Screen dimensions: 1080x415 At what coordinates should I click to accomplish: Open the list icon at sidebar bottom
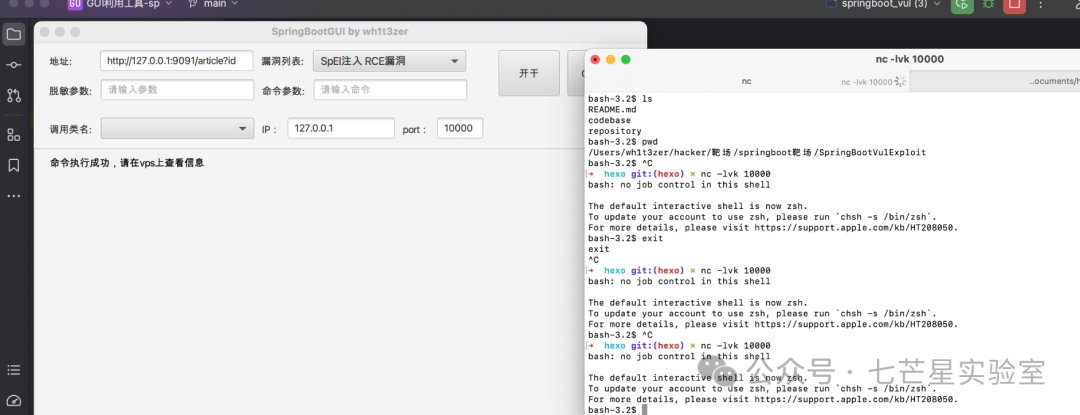coord(14,370)
